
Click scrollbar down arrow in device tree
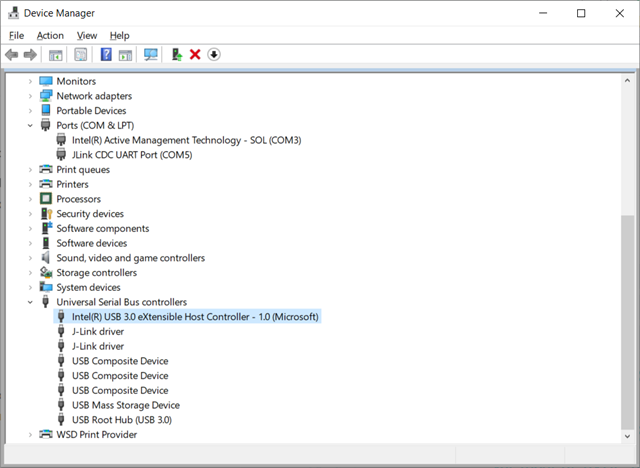pos(627,436)
